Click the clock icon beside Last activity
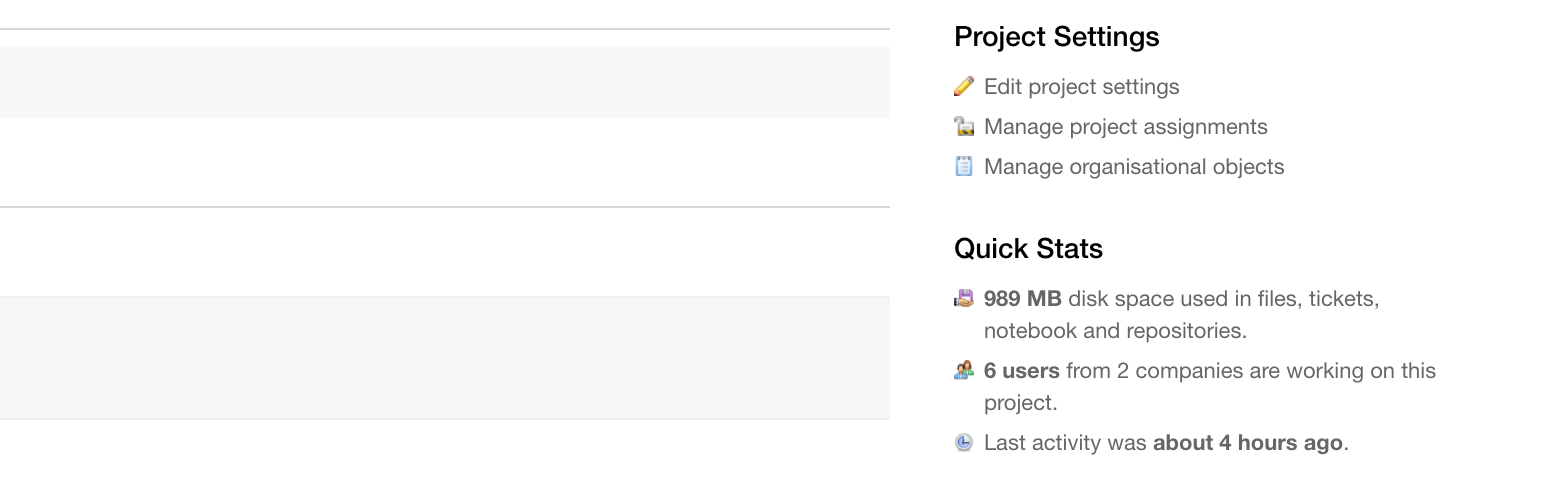 [964, 442]
